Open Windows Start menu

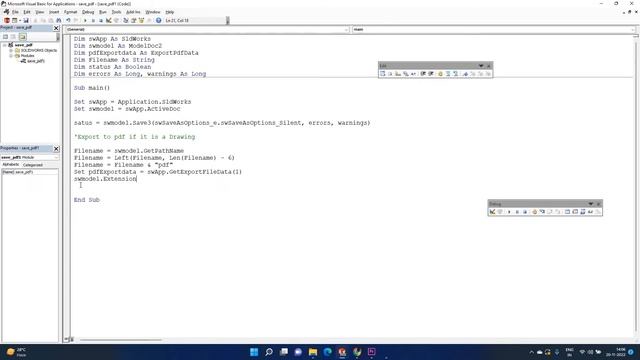click(x=254, y=352)
